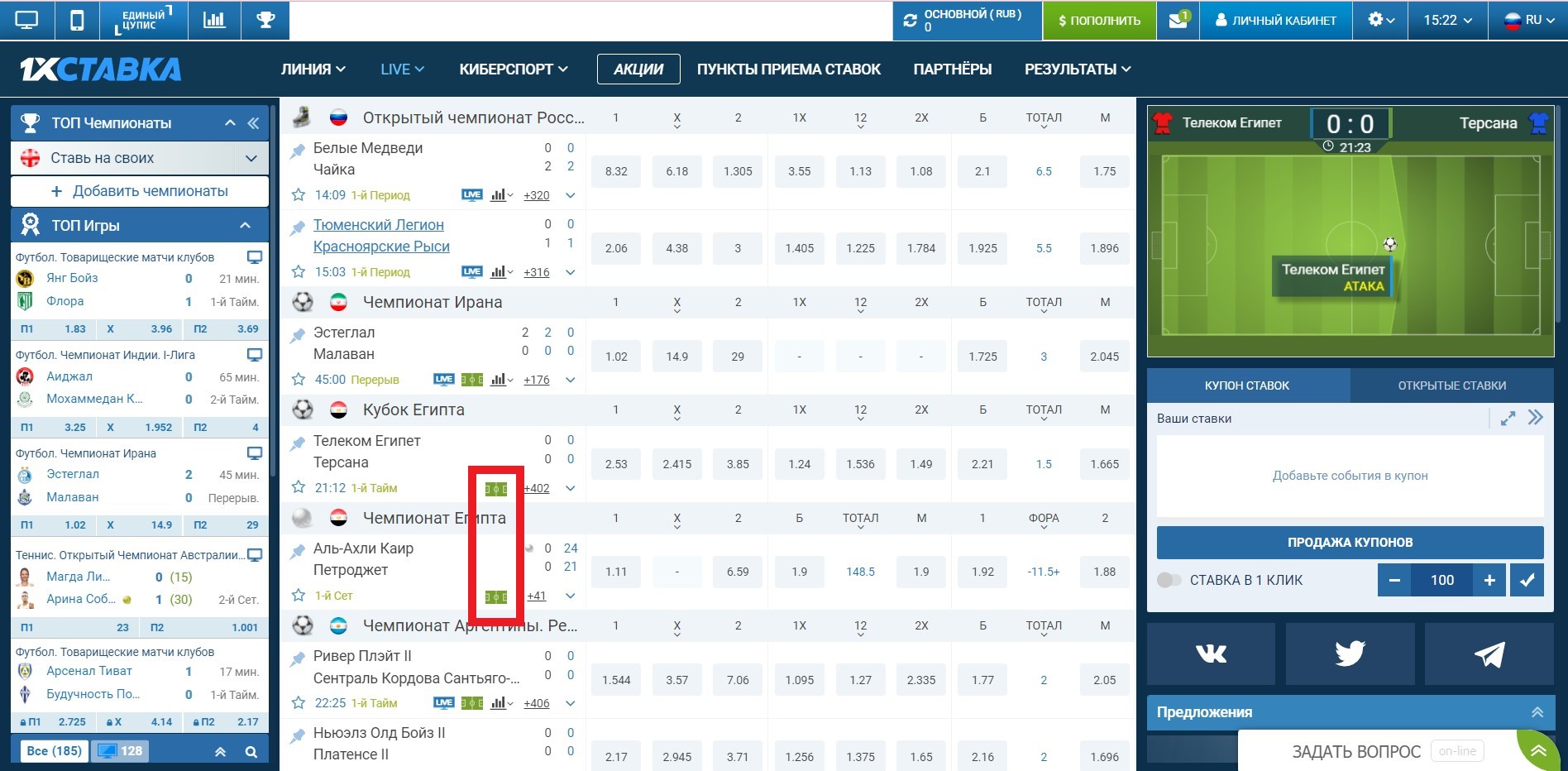The image size is (1568, 771).
Task: Favorite the Аль-Ахли Каир – Петроджет star
Action: click(299, 596)
